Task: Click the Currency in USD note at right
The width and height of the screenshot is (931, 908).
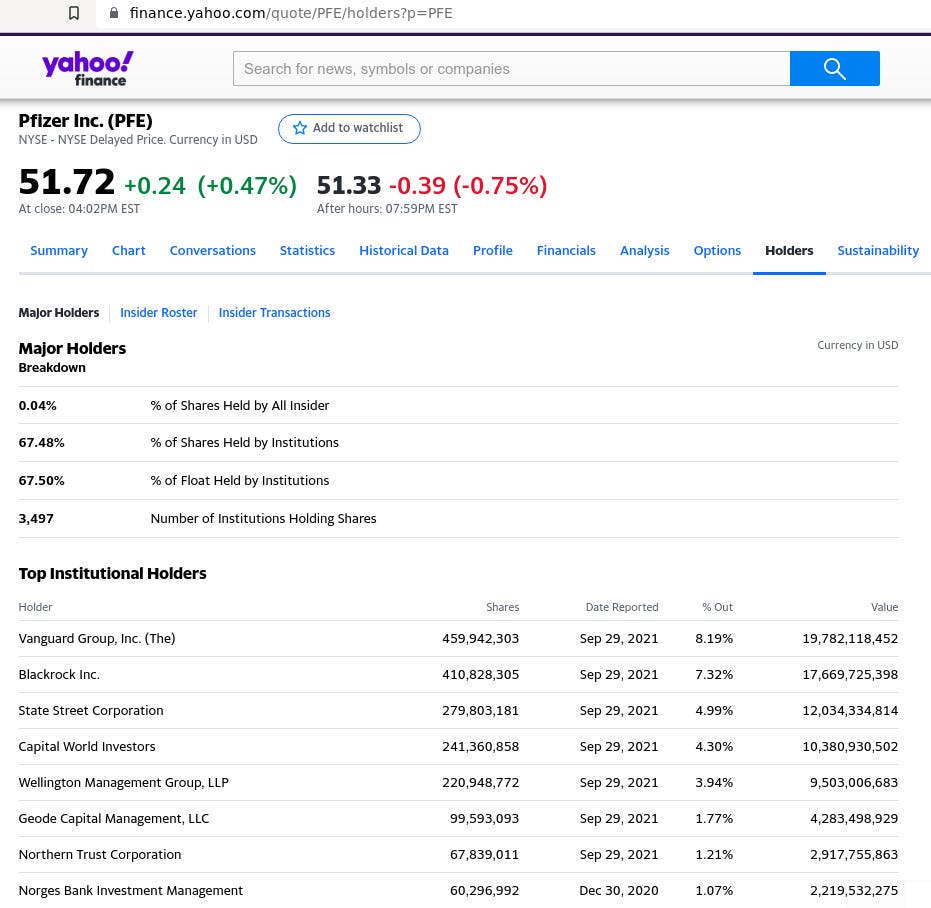Action: (x=857, y=345)
